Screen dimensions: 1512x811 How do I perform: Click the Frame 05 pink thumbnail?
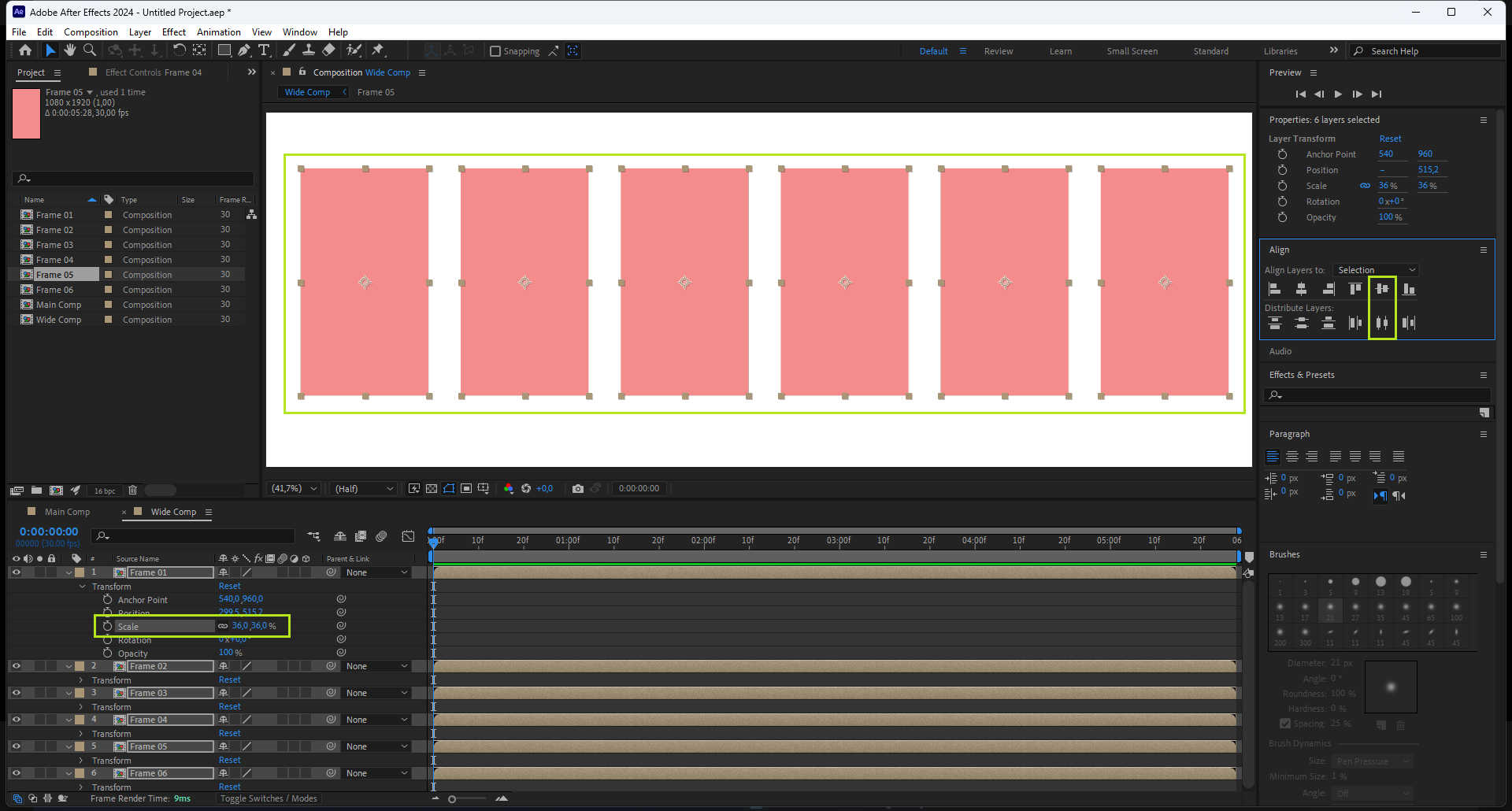(27, 114)
